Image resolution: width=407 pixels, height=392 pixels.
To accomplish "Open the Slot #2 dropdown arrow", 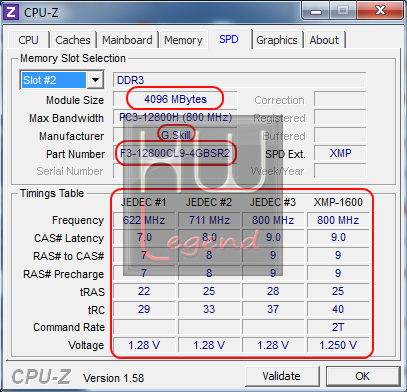I will (95, 80).
